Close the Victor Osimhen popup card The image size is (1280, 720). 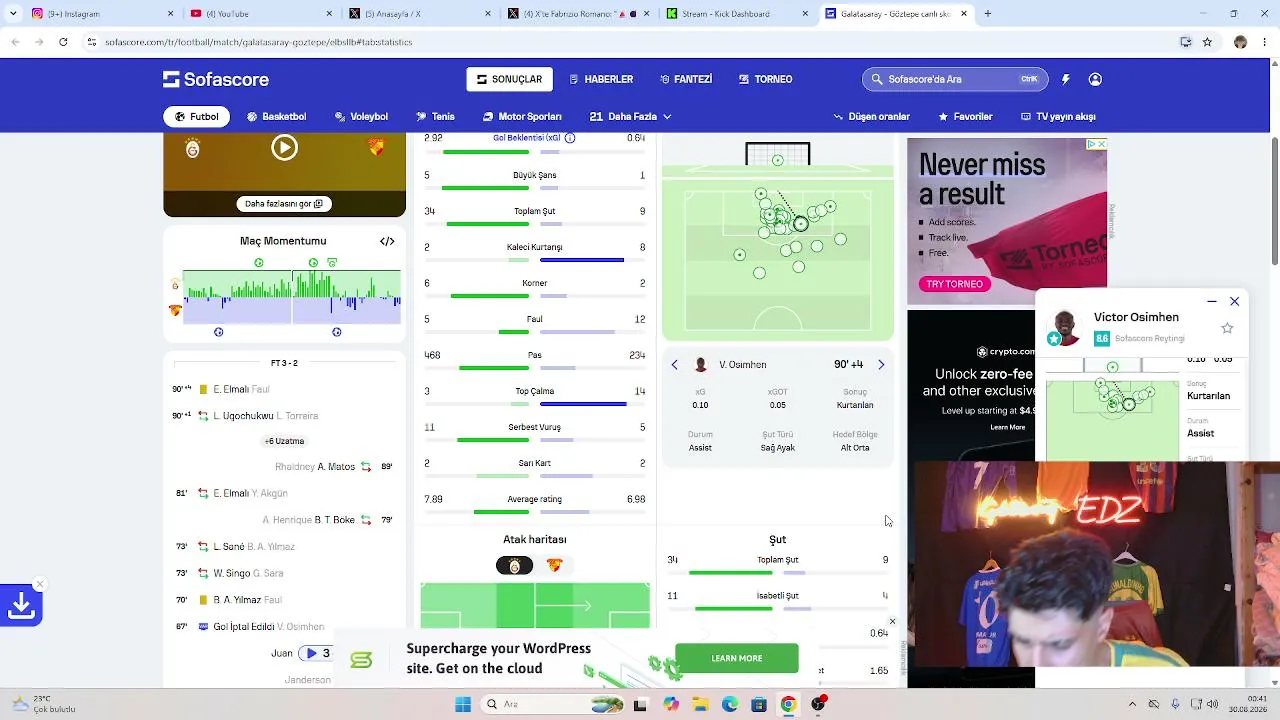point(1235,301)
